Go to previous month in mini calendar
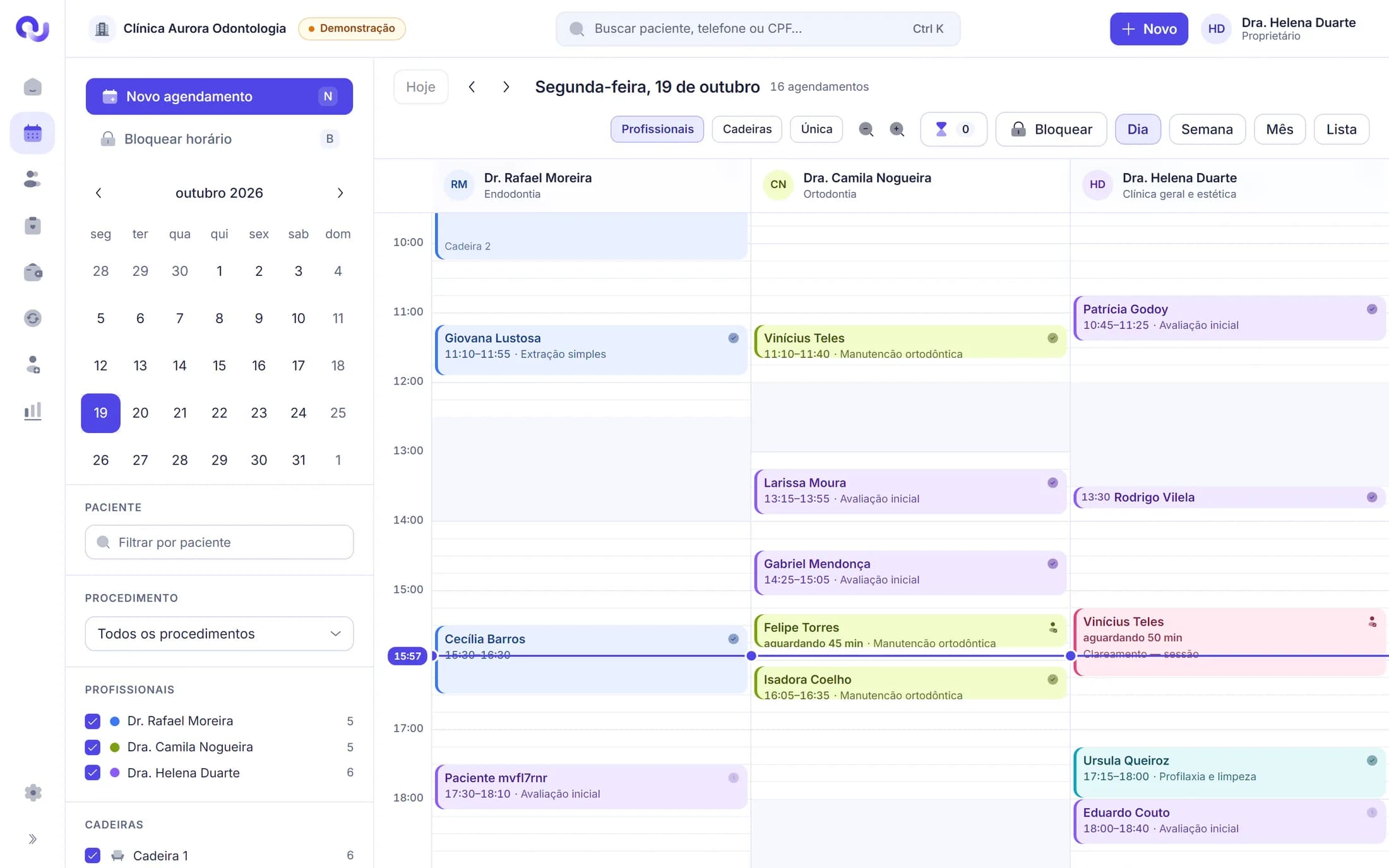 (x=98, y=193)
